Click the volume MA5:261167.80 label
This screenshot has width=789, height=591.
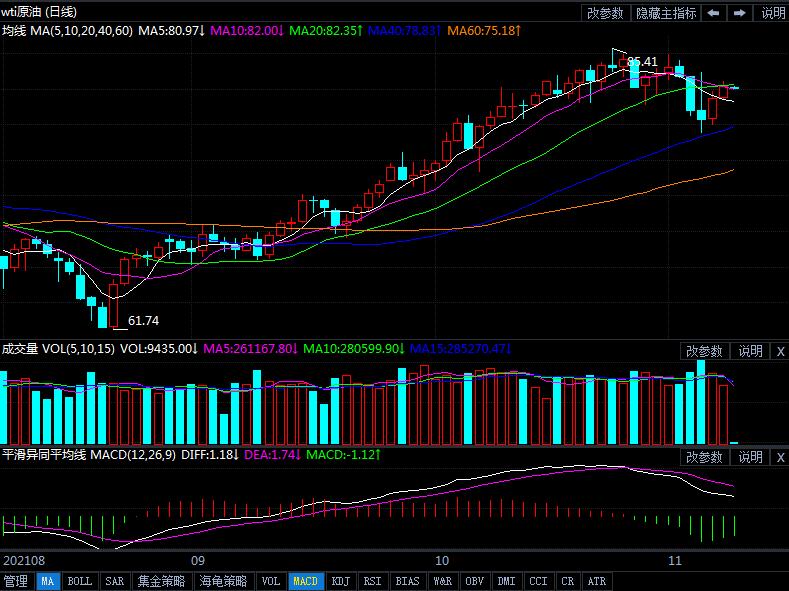(x=251, y=349)
